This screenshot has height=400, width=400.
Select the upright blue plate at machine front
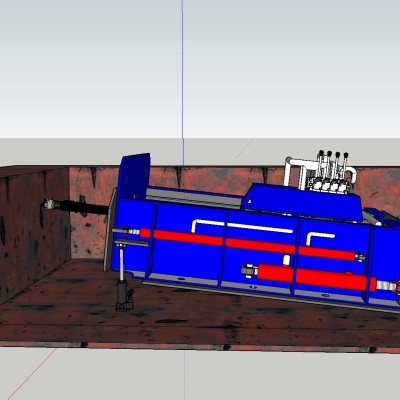point(135,177)
